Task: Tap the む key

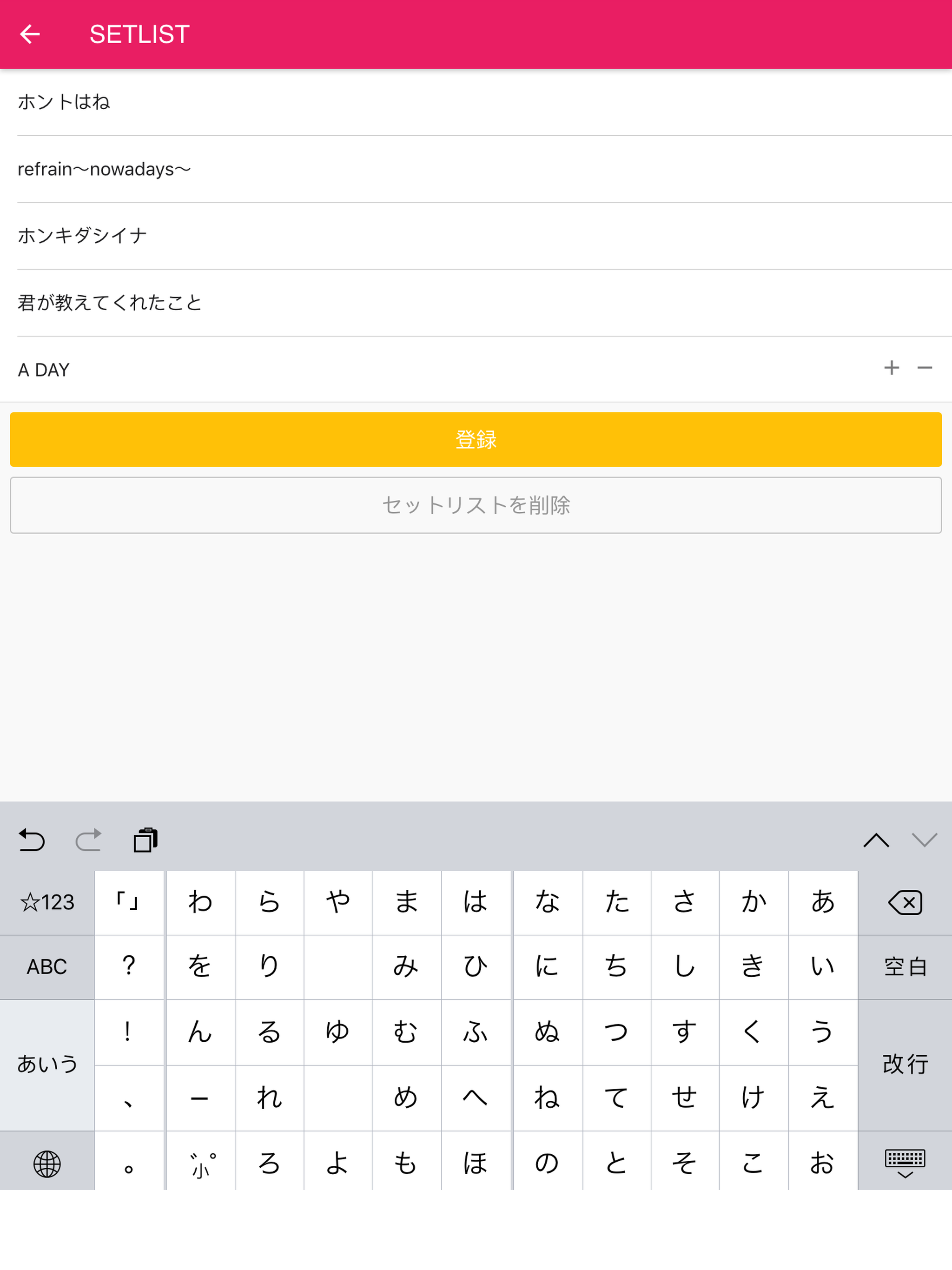Action: coord(407,1033)
